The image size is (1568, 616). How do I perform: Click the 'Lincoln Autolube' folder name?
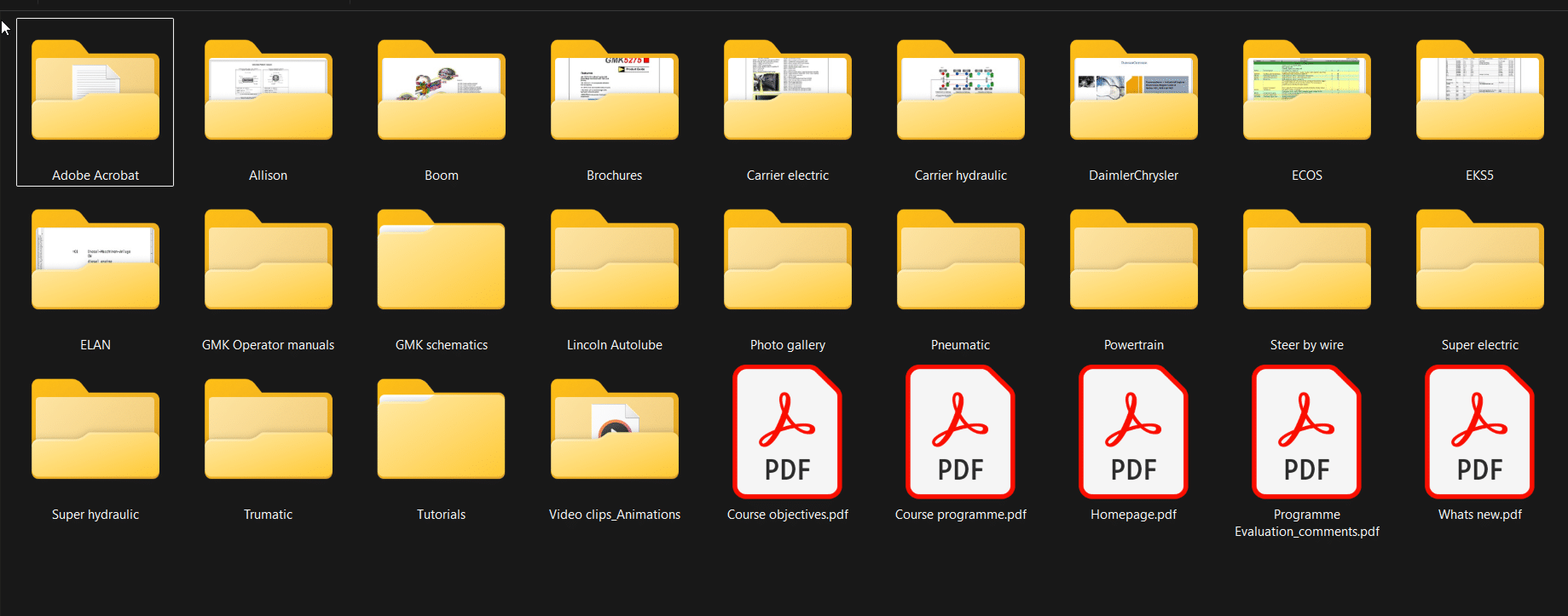tap(615, 345)
